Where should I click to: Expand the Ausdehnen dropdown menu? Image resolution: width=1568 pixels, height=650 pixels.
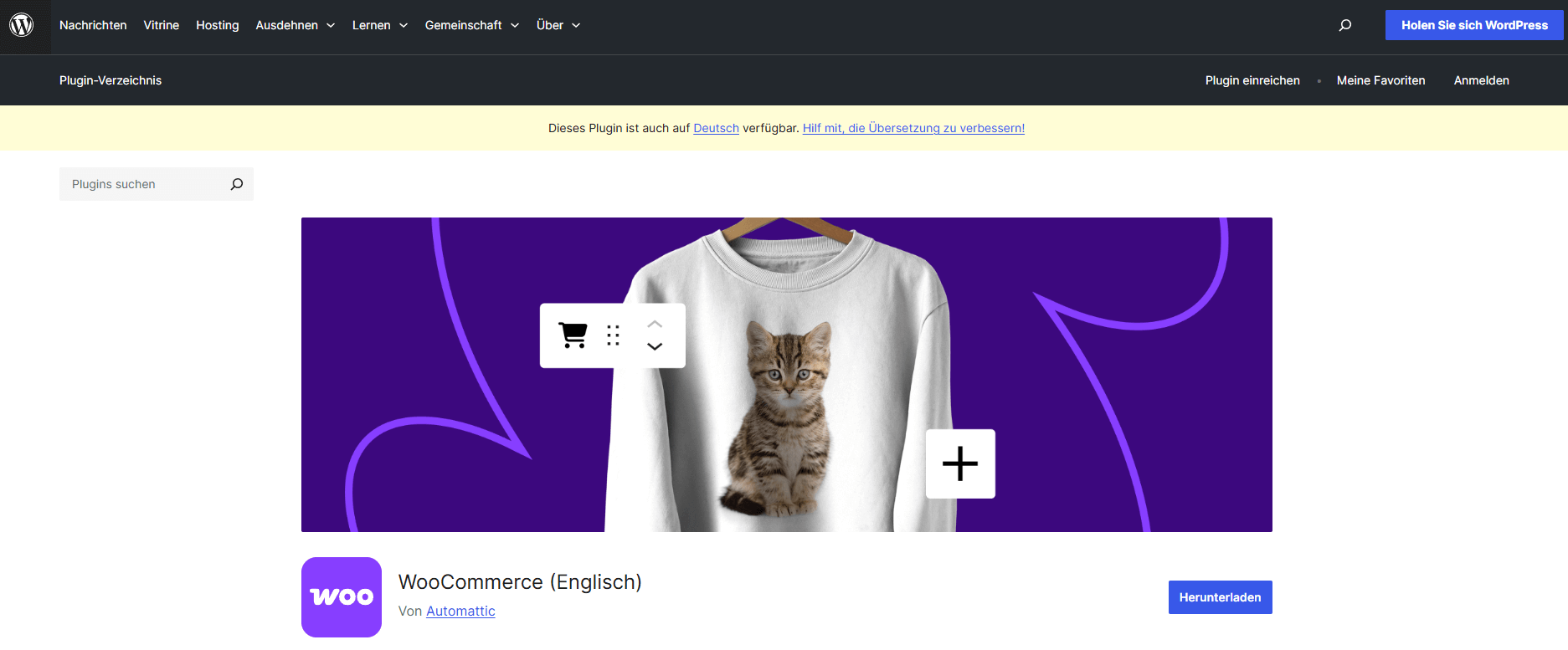(295, 25)
